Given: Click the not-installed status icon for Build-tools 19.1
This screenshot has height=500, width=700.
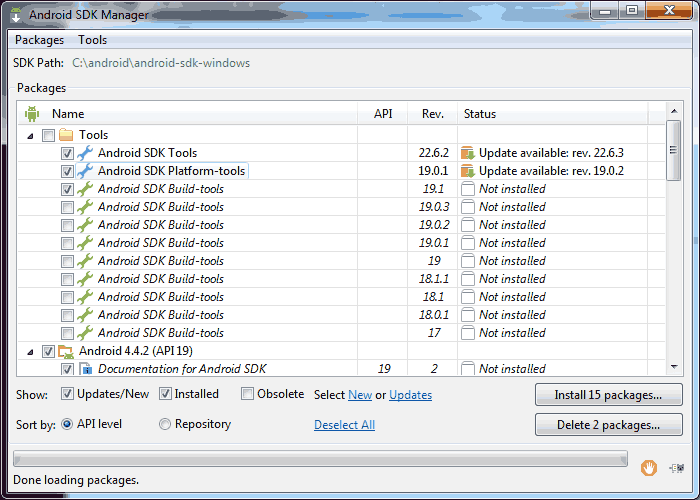Looking at the screenshot, I should click(467, 189).
